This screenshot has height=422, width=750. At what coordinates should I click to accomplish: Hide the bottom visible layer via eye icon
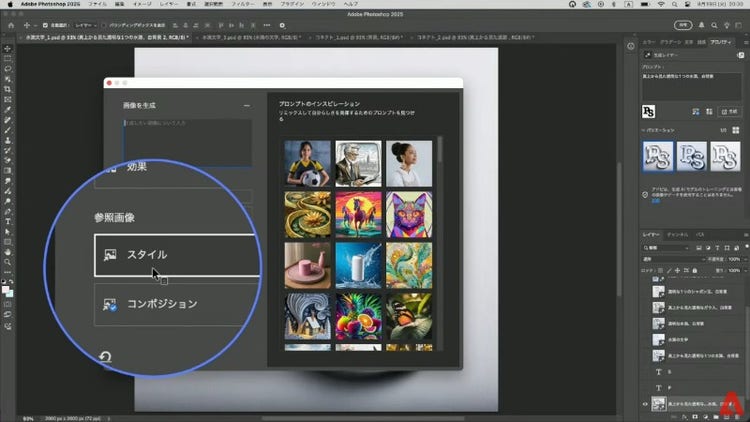[x=645, y=404]
